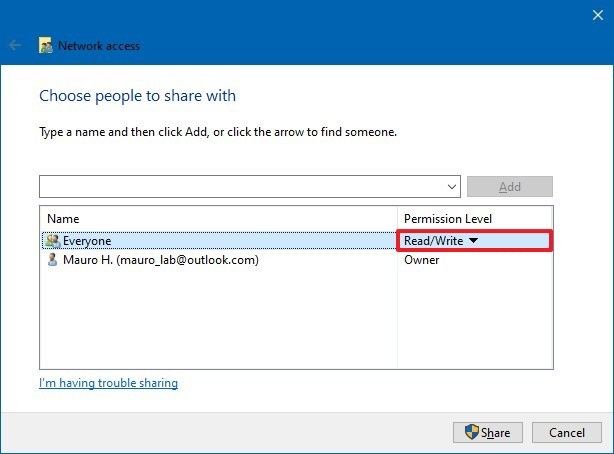
Task: Expand the name combo box arrow
Action: [x=452, y=187]
